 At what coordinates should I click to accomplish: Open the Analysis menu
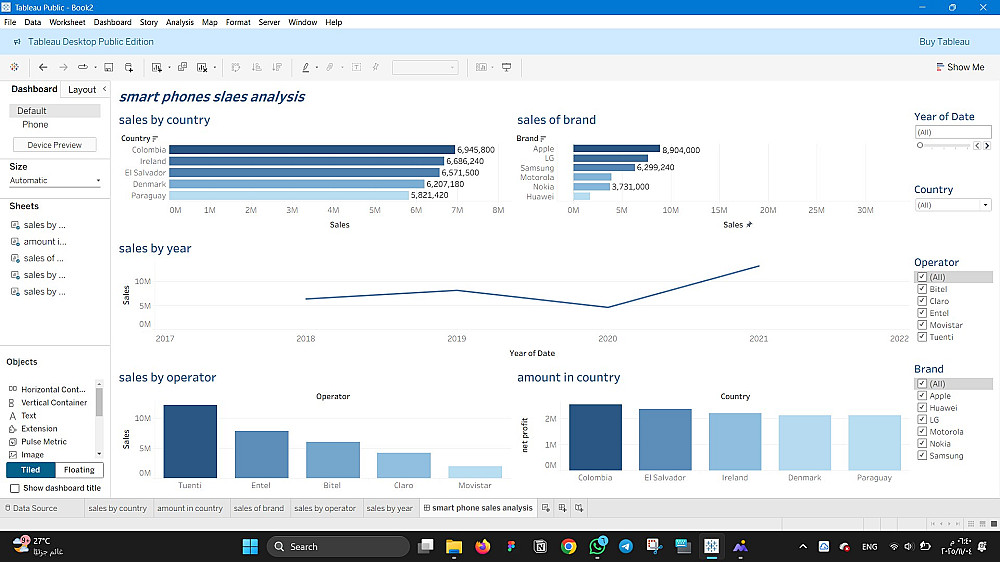(179, 22)
